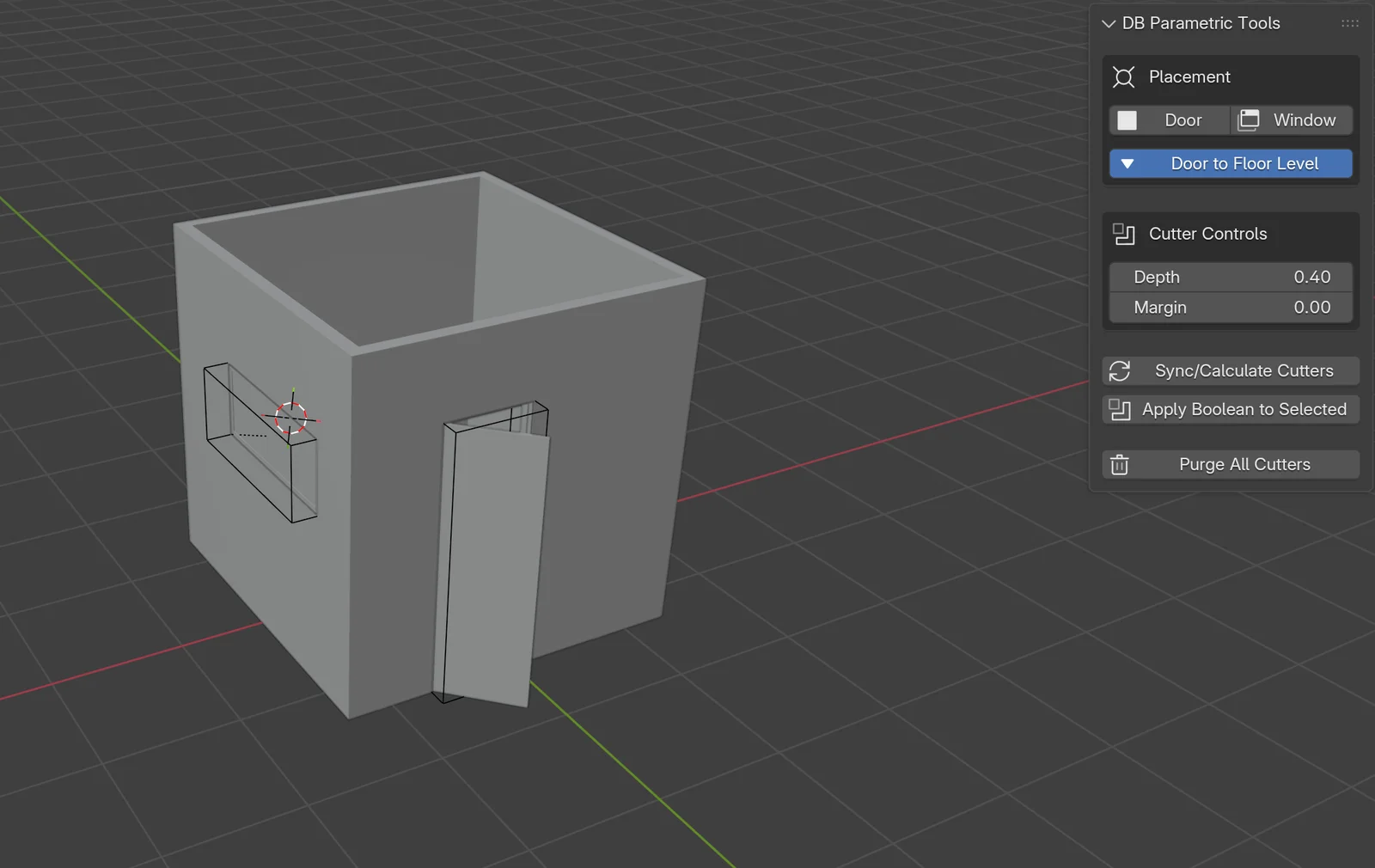Viewport: 1375px width, 868px height.
Task: Click the sync arrows icon on Sync/Calculate Cutters
Action: pos(1120,370)
